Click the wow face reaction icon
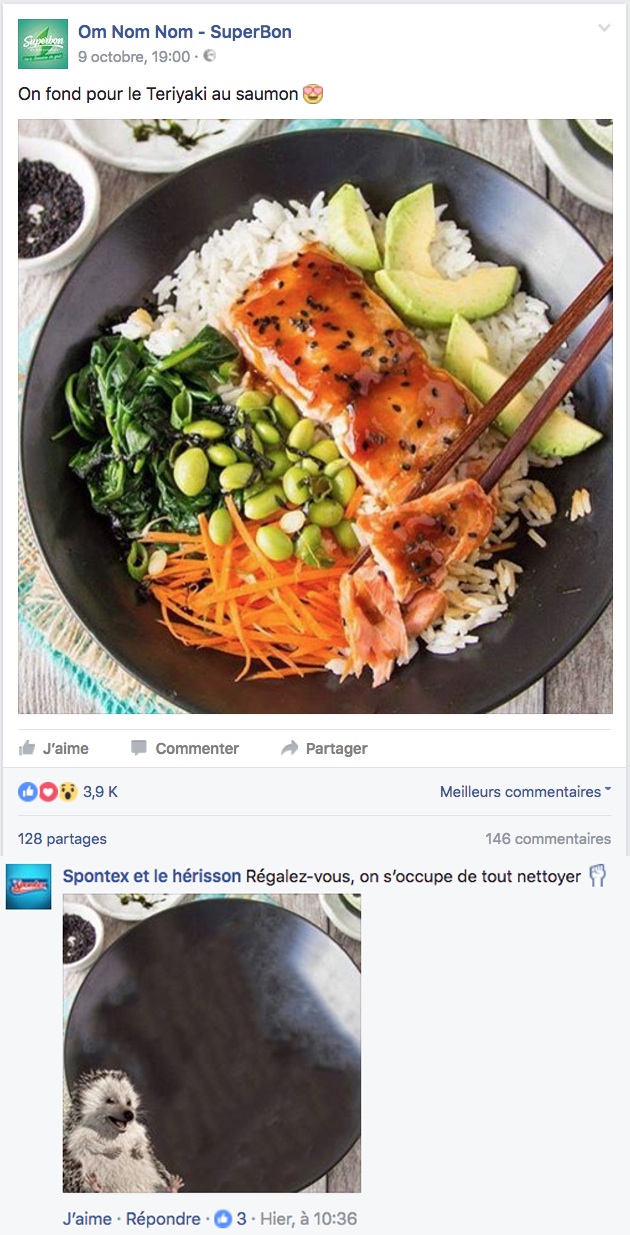 point(66,792)
